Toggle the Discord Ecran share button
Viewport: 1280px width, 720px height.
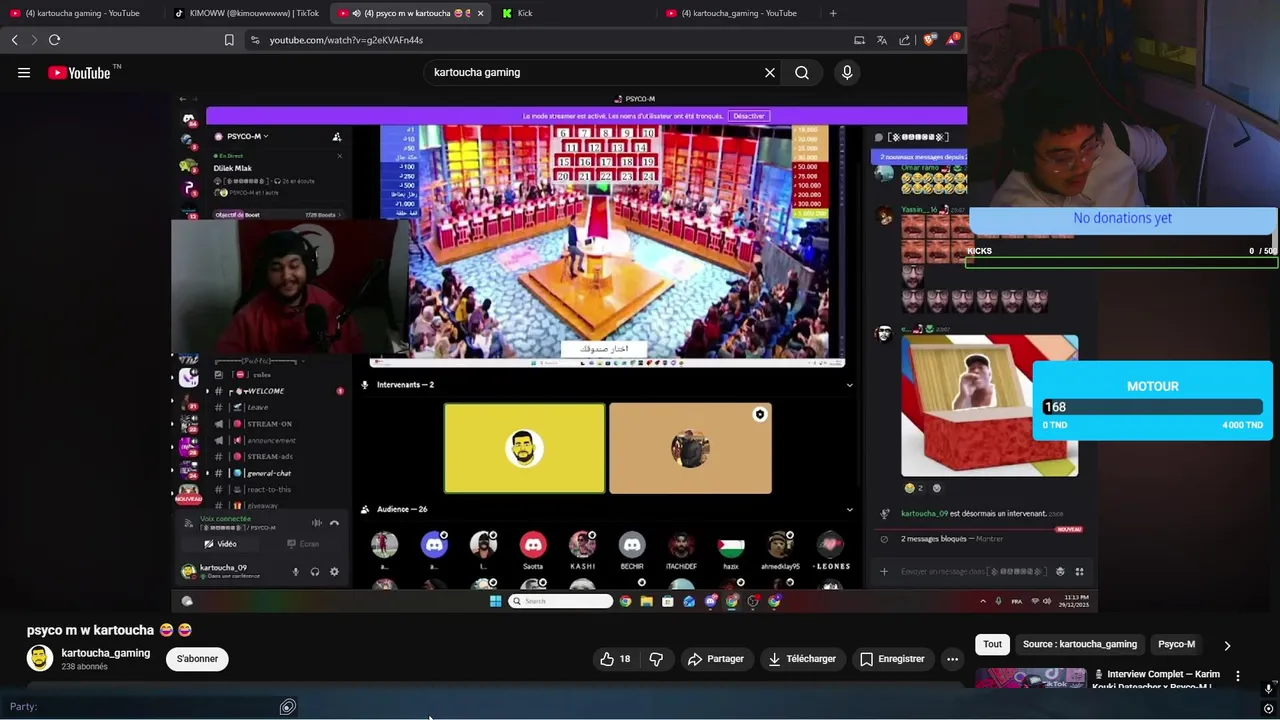(x=304, y=544)
